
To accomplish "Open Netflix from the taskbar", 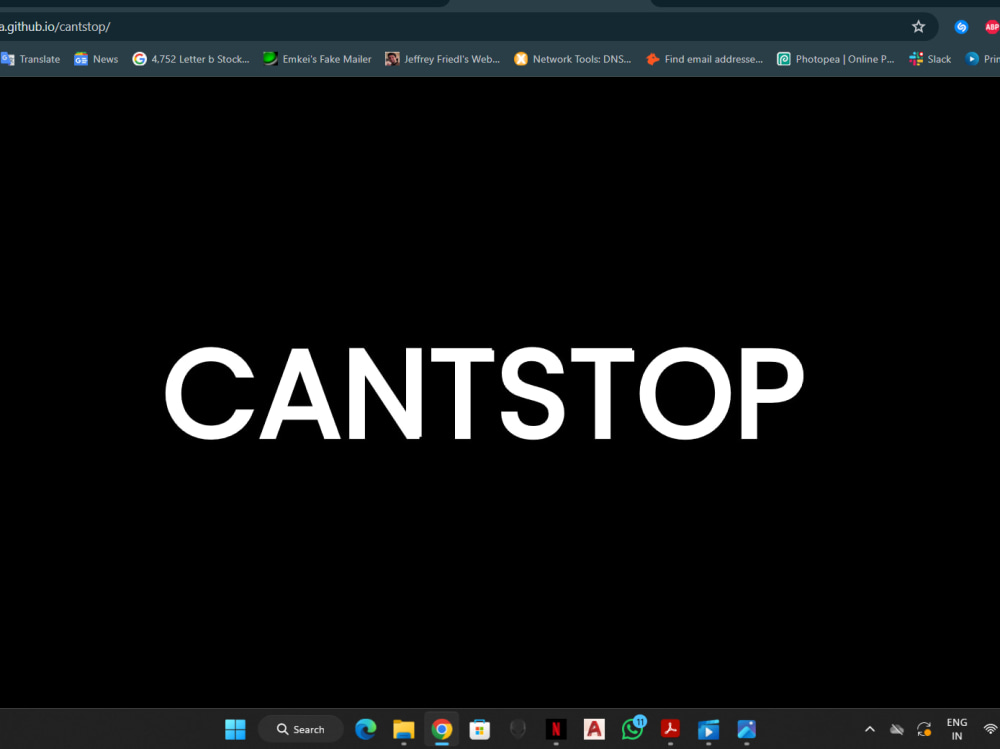I will click(556, 729).
